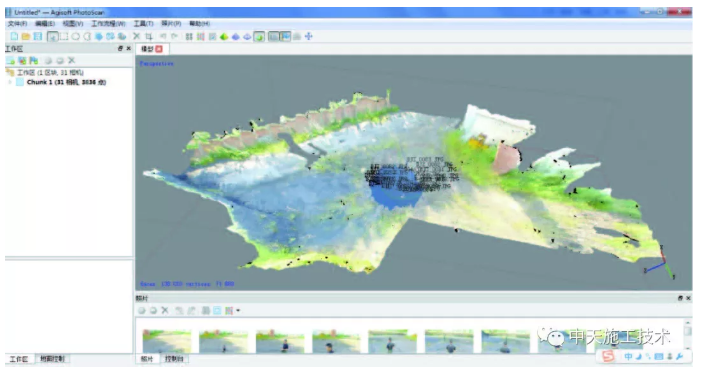Click the blue square icon in the photos toolbar
Image resolution: width=701 pixels, height=374 pixels.
pyautogui.click(x=217, y=311)
